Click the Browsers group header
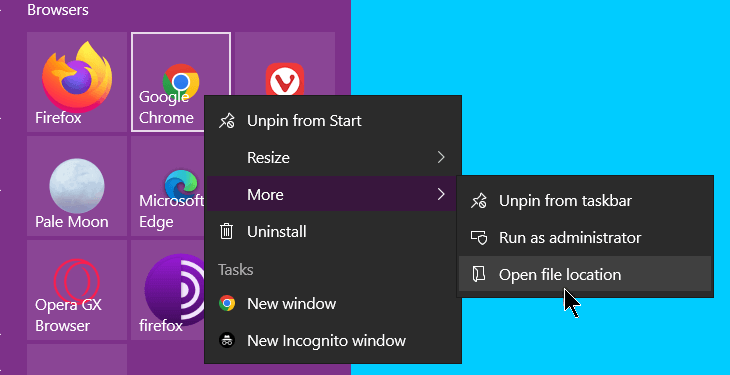The image size is (730, 375). coord(58,9)
